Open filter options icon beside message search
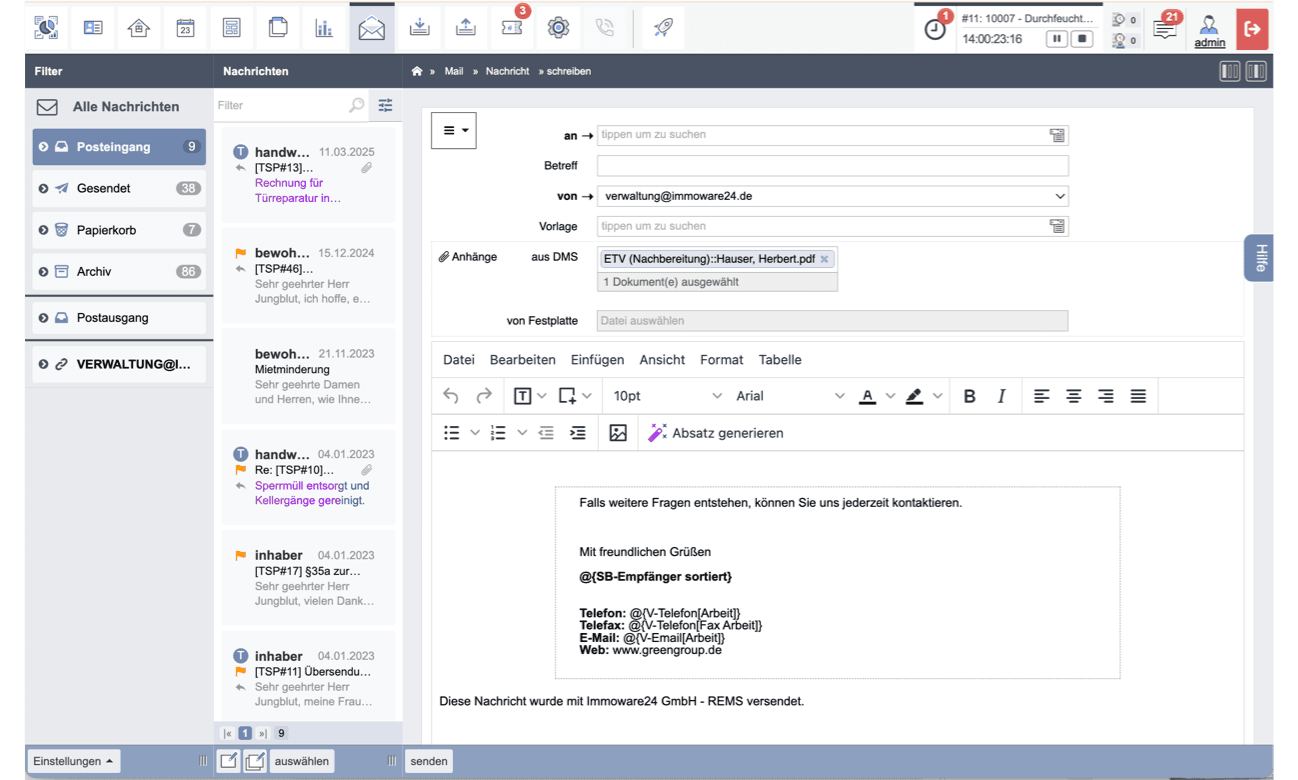Image resolution: width=1298 pixels, height=780 pixels. click(385, 105)
